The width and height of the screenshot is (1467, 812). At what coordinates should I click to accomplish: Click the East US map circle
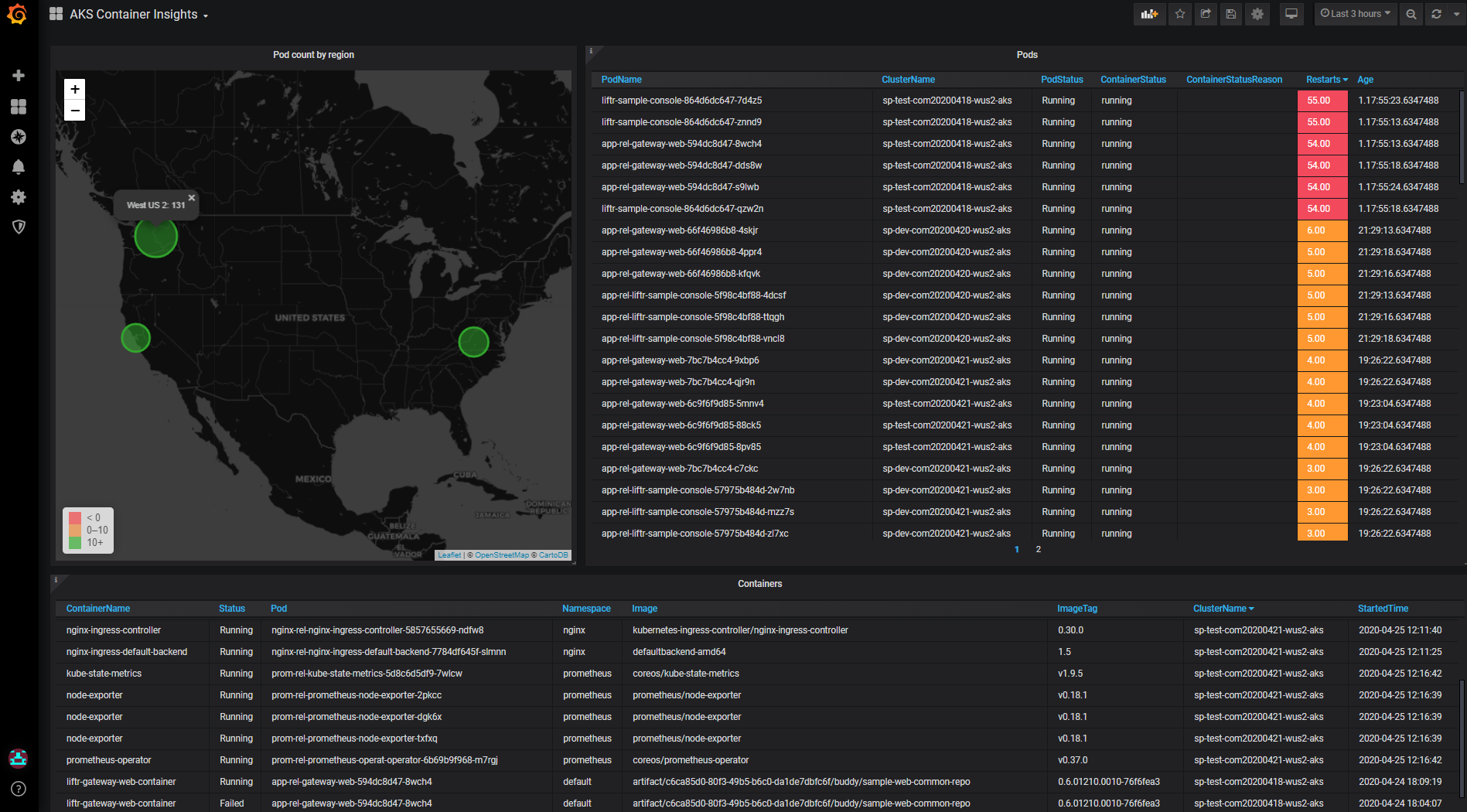473,342
